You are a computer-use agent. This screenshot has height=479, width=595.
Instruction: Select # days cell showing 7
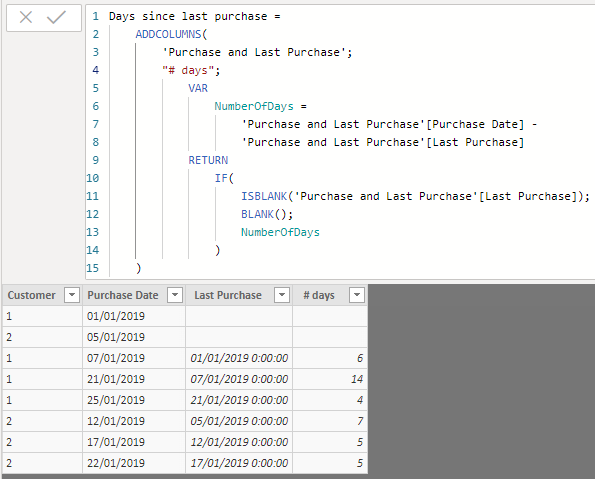[x=330, y=421]
